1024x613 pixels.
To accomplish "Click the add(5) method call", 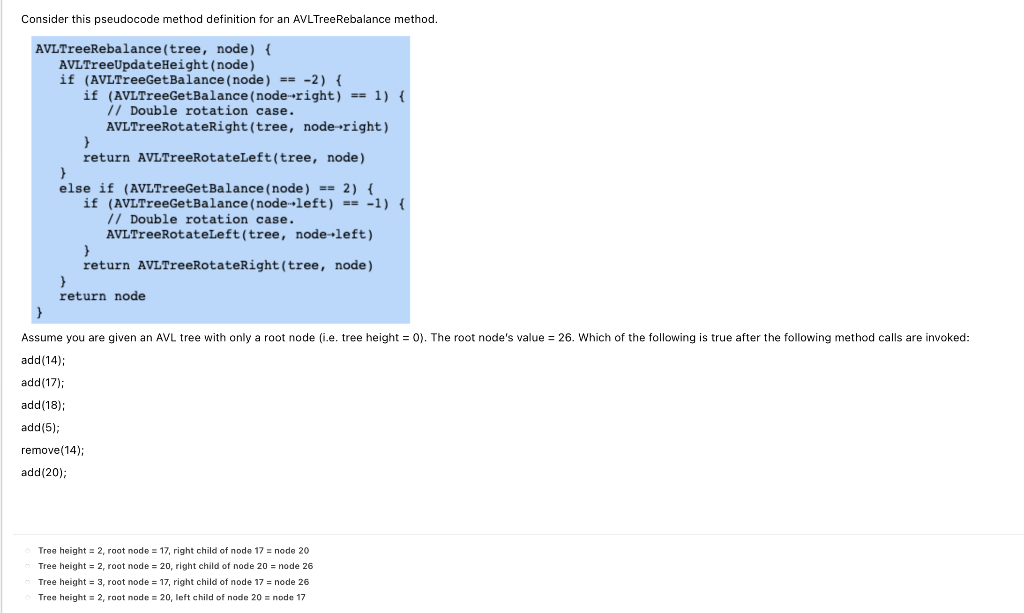I will click(37, 427).
